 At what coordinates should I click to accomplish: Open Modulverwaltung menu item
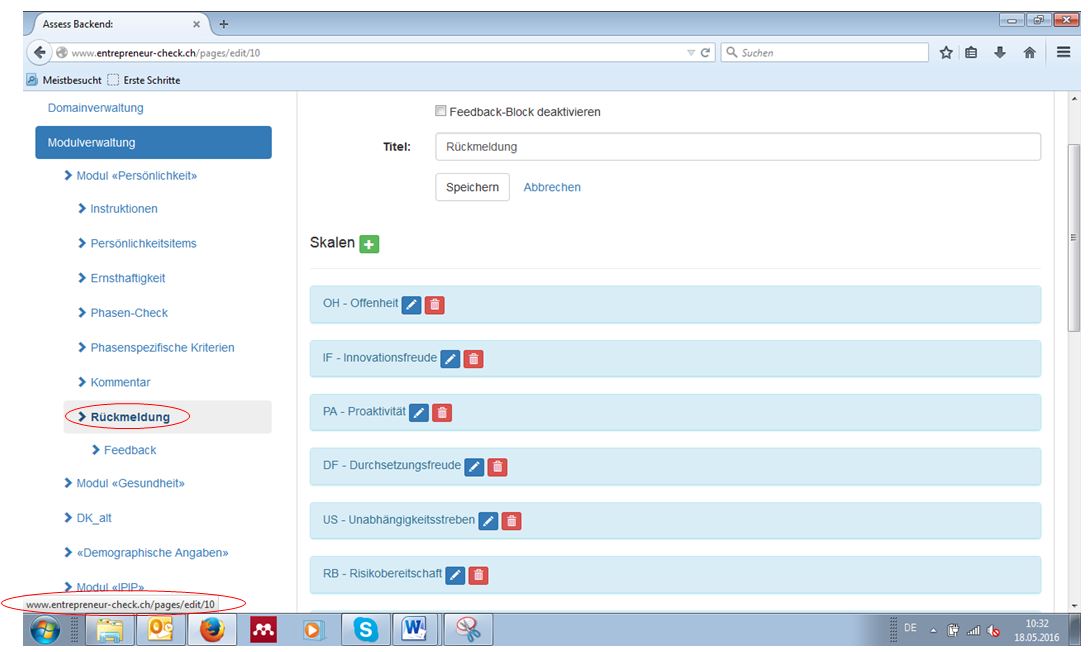coord(153,142)
